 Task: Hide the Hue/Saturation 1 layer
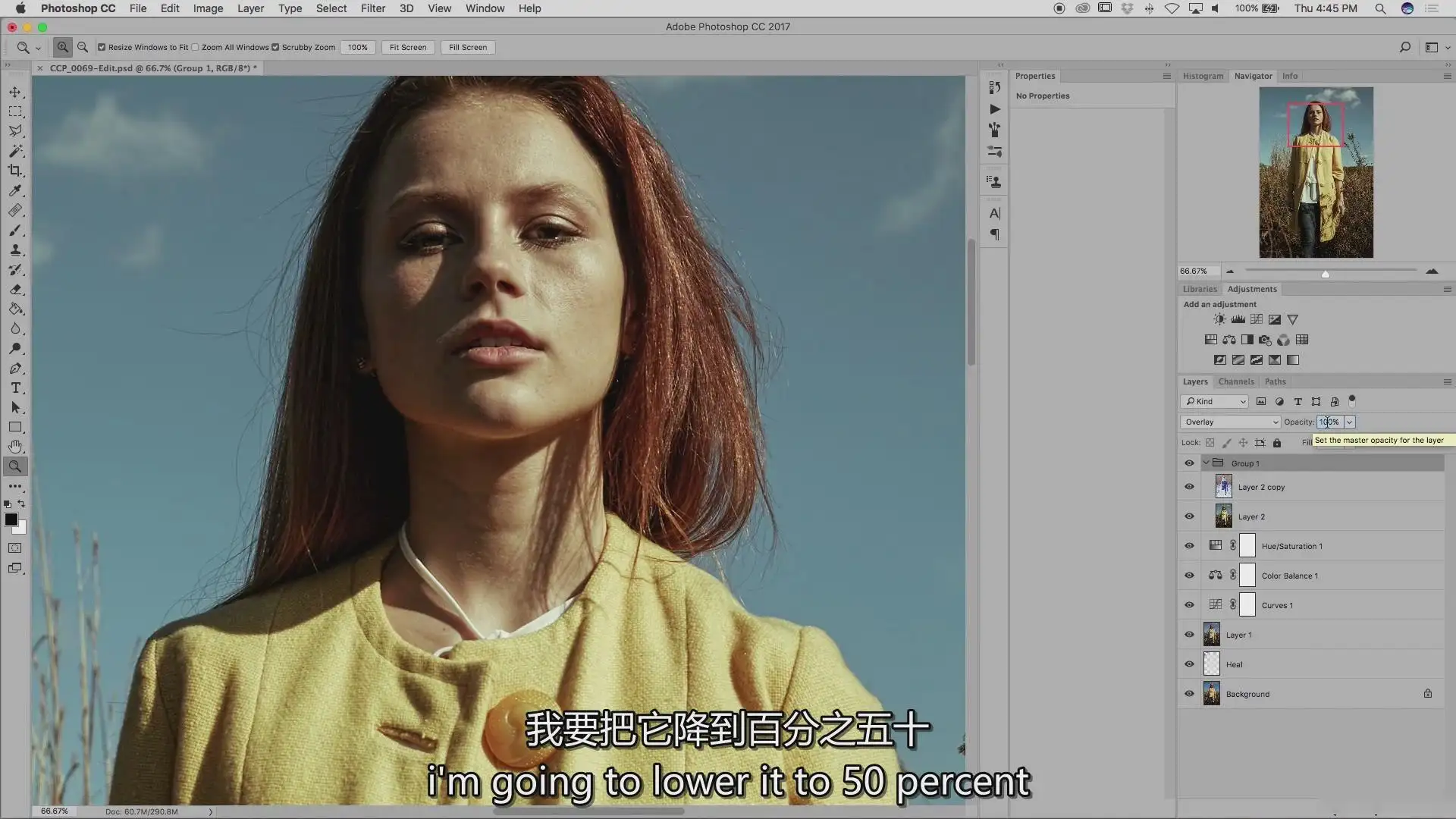[1189, 546]
